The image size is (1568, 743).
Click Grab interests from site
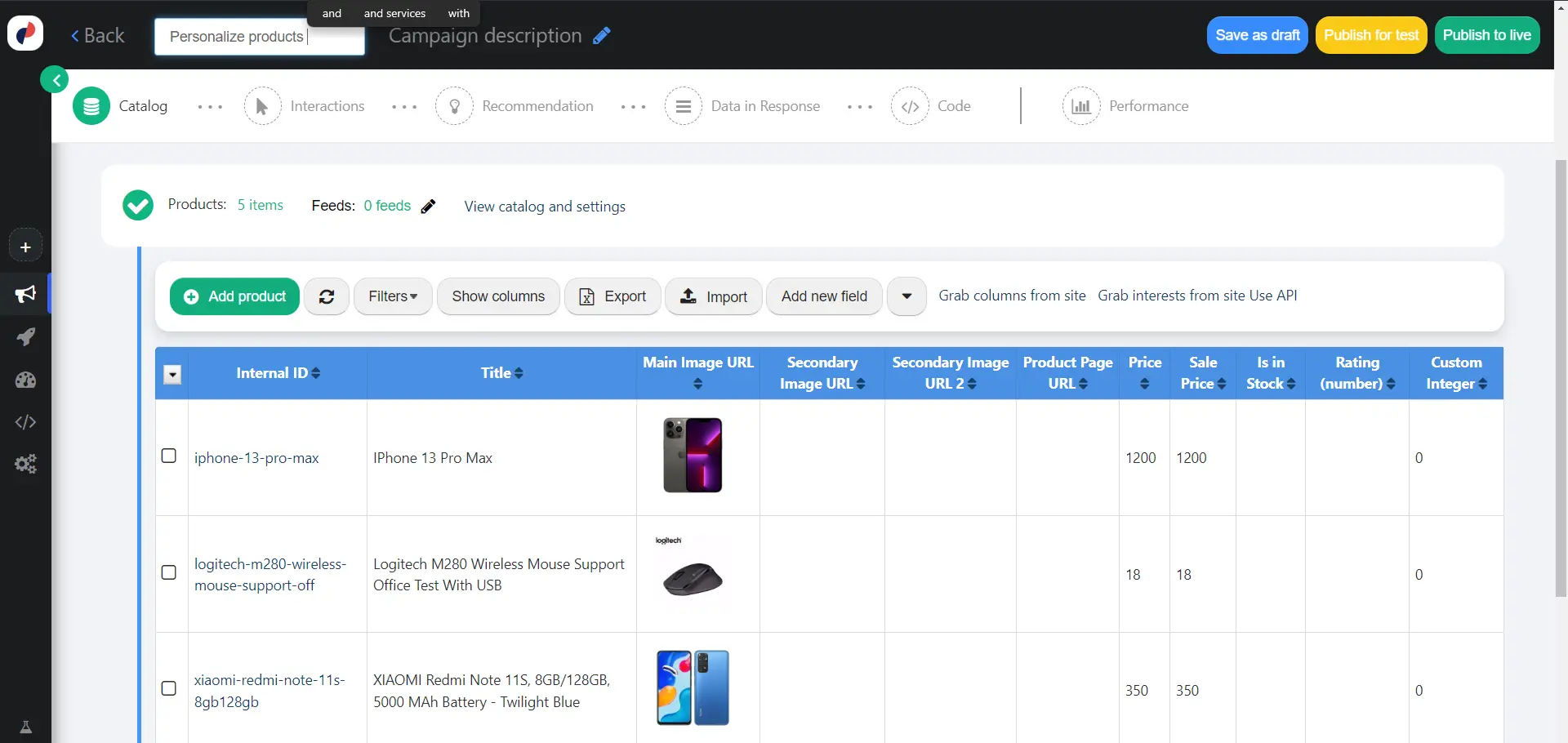click(x=1171, y=296)
